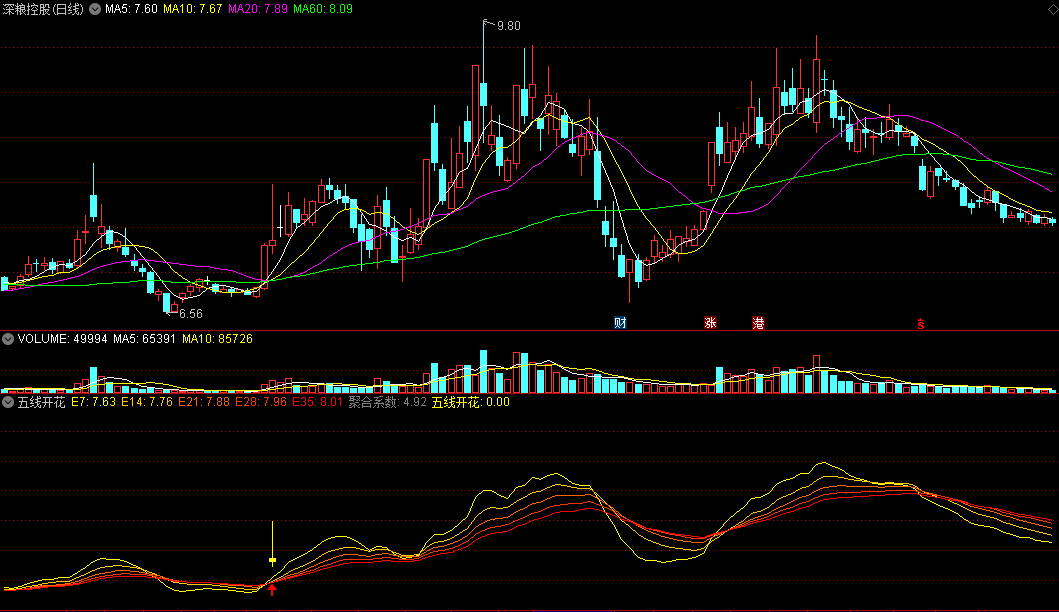Click the 港 event marker icon
This screenshot has width=1059, height=612.
tap(758, 323)
